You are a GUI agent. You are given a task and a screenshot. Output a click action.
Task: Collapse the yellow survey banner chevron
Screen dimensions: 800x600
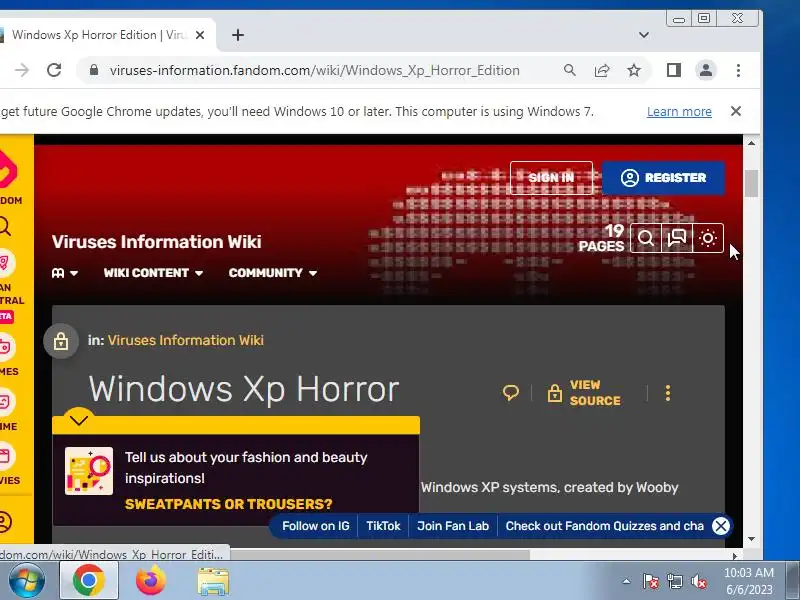pos(79,420)
